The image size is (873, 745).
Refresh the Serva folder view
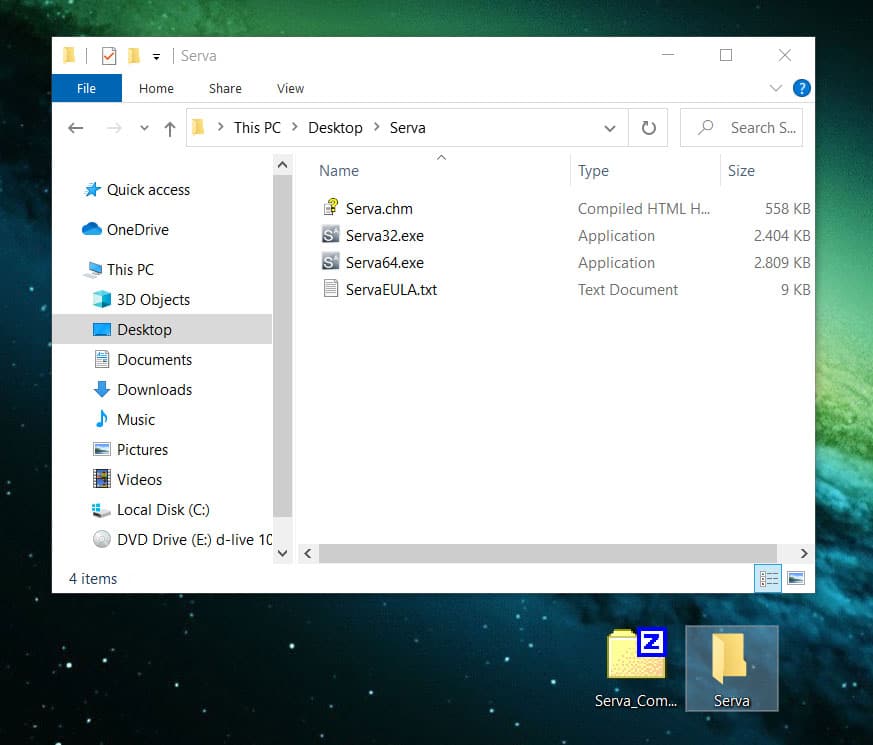[648, 128]
